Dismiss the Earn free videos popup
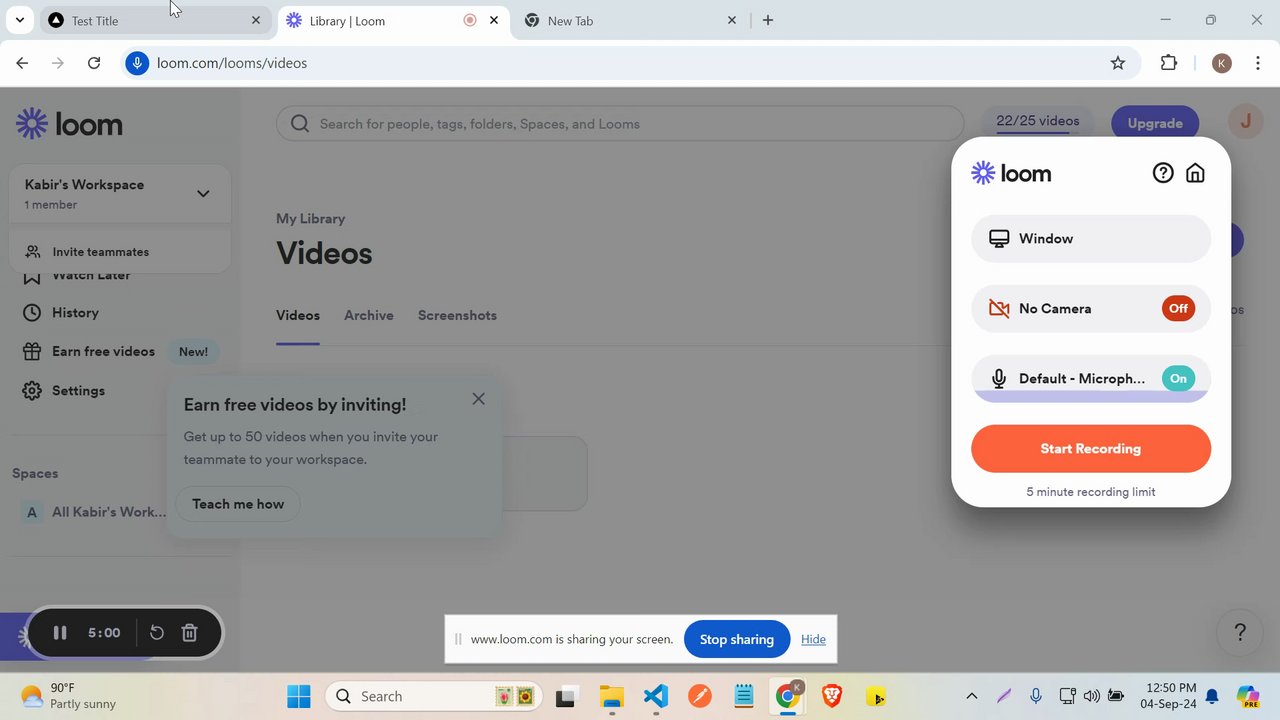This screenshot has height=720, width=1280. tap(478, 399)
